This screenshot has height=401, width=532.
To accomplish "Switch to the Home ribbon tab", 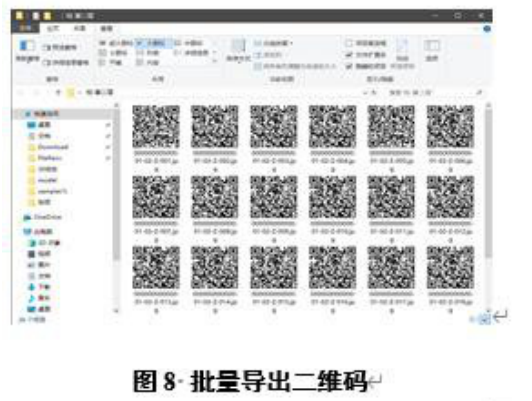I will 53,28.
